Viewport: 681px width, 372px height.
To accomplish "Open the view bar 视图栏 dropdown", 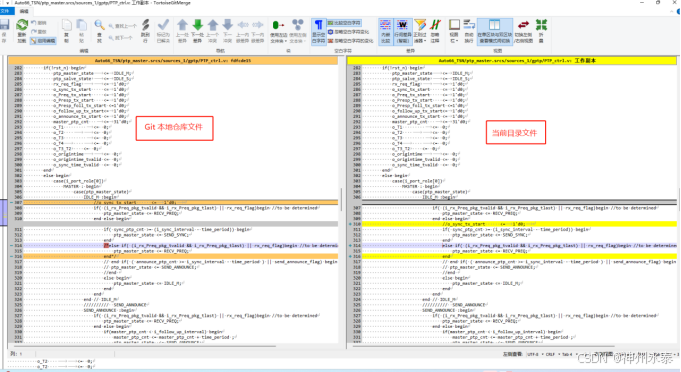I will coord(454,30).
